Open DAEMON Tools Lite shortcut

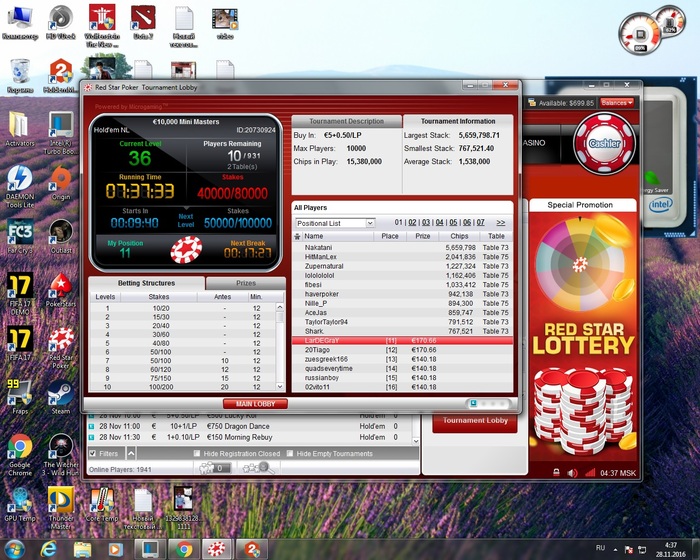(x=20, y=187)
